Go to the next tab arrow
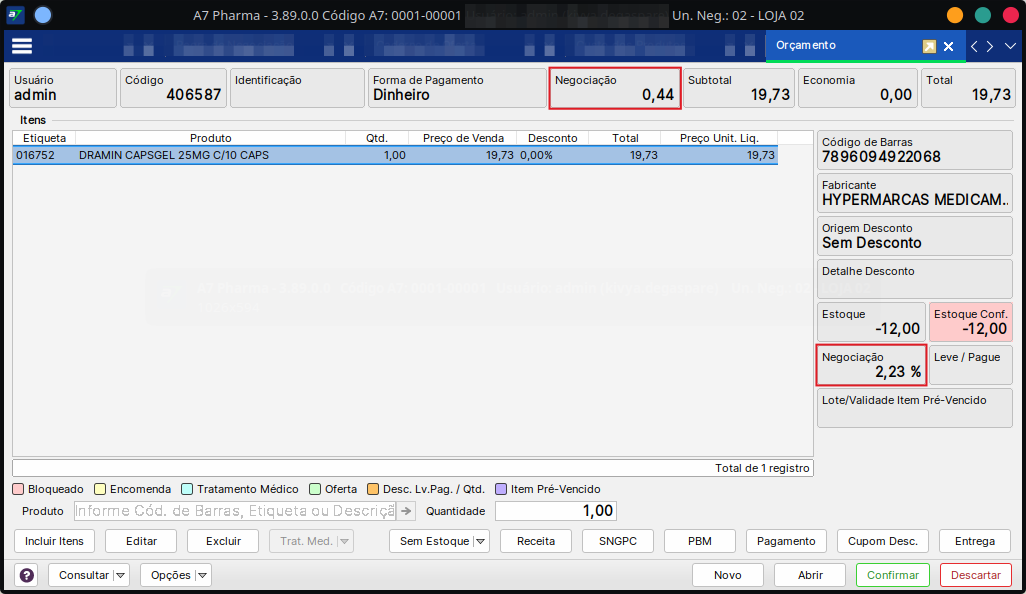Viewport: 1026px width, 594px height. (x=990, y=46)
